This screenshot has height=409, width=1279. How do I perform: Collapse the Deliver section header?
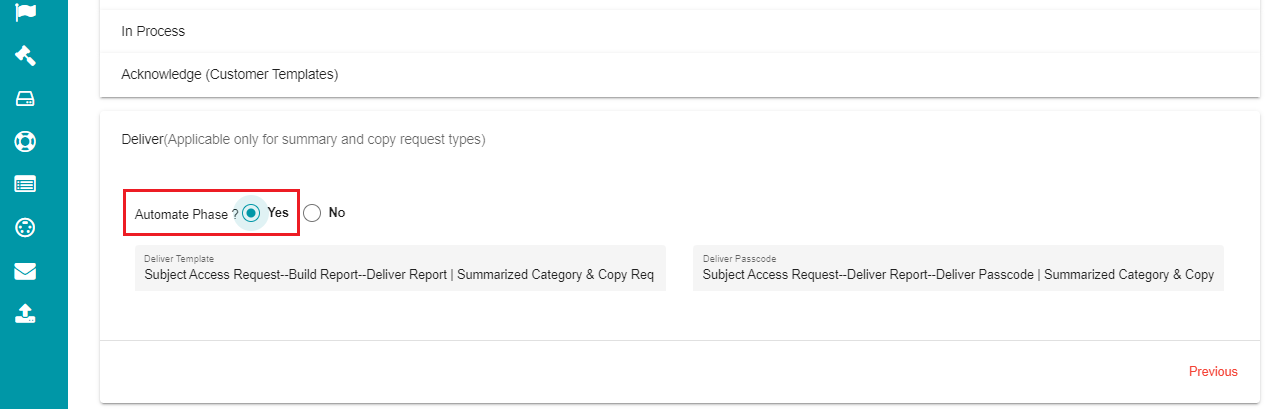(679, 139)
